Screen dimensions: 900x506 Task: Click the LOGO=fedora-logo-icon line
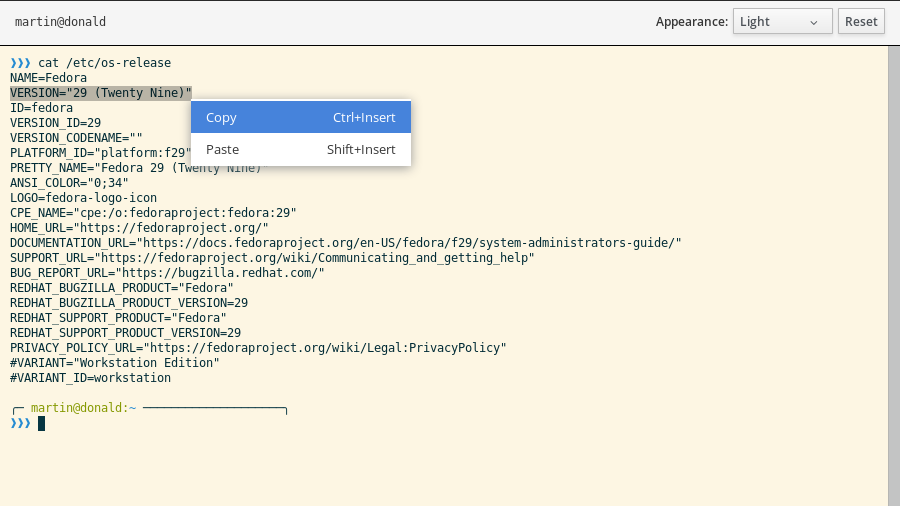click(x=83, y=198)
